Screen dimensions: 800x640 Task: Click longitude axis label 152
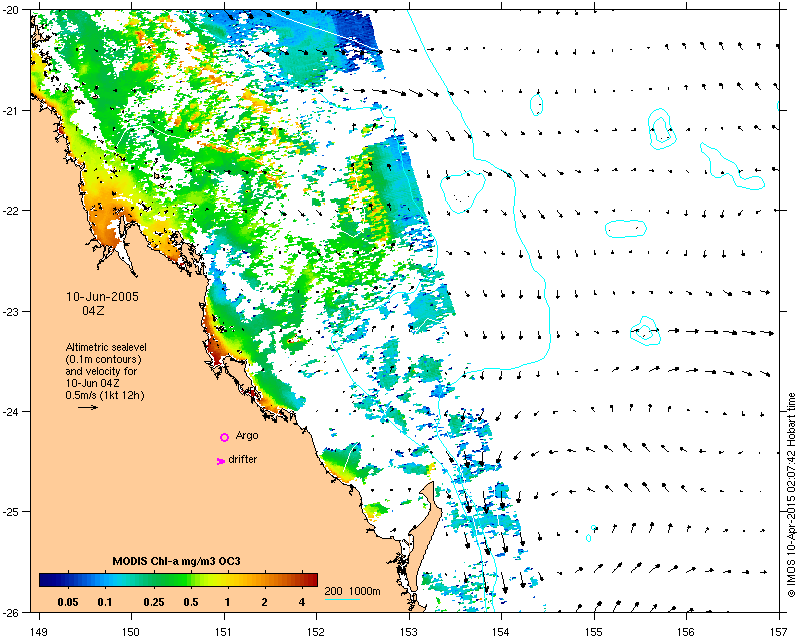[x=316, y=632]
